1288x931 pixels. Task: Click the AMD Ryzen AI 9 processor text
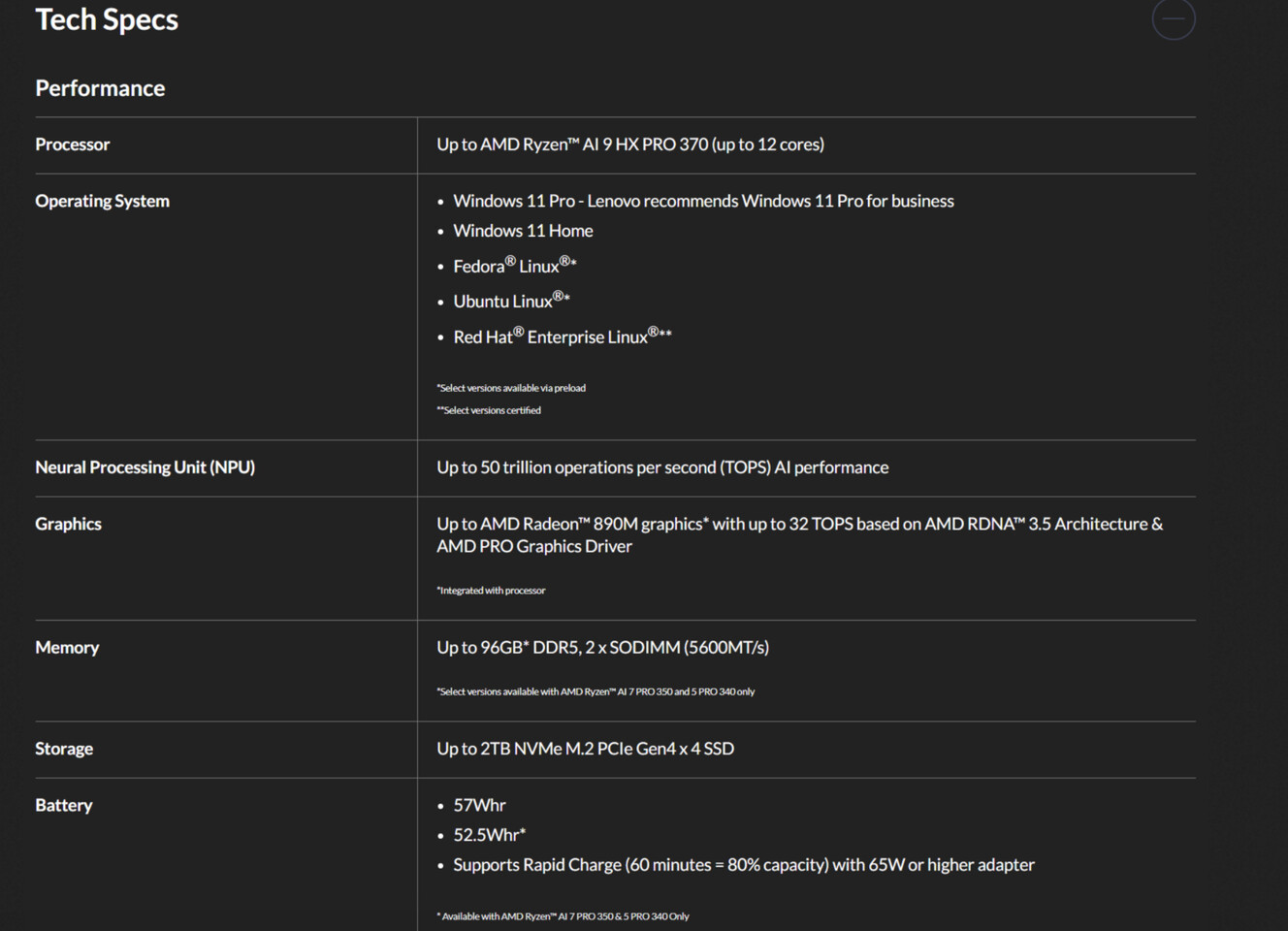(629, 144)
